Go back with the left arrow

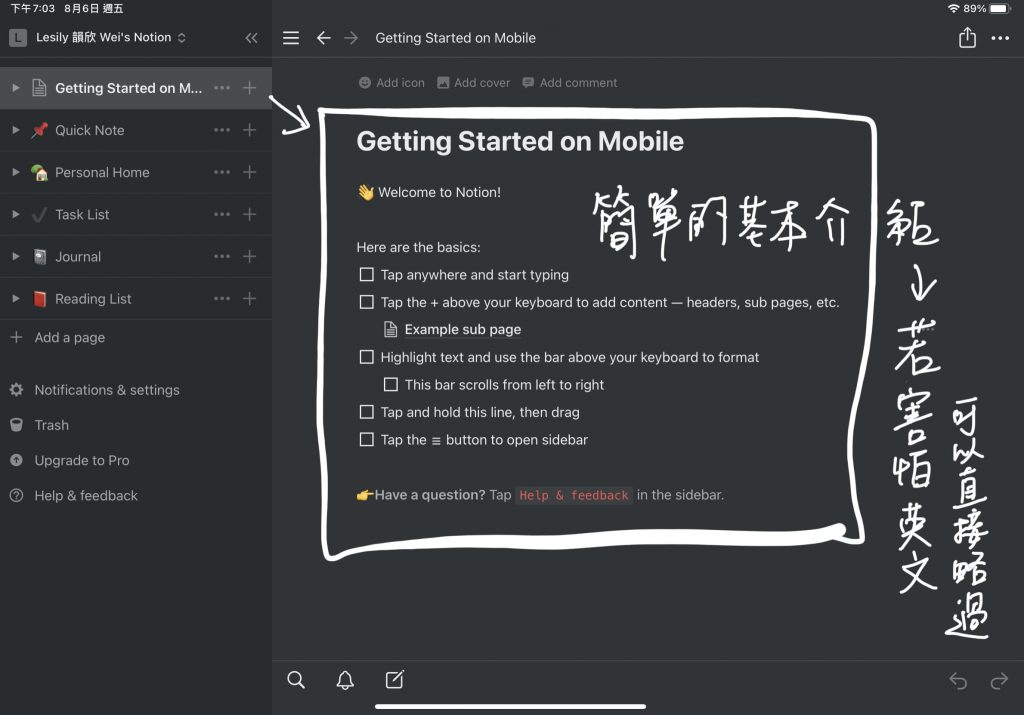click(x=323, y=38)
